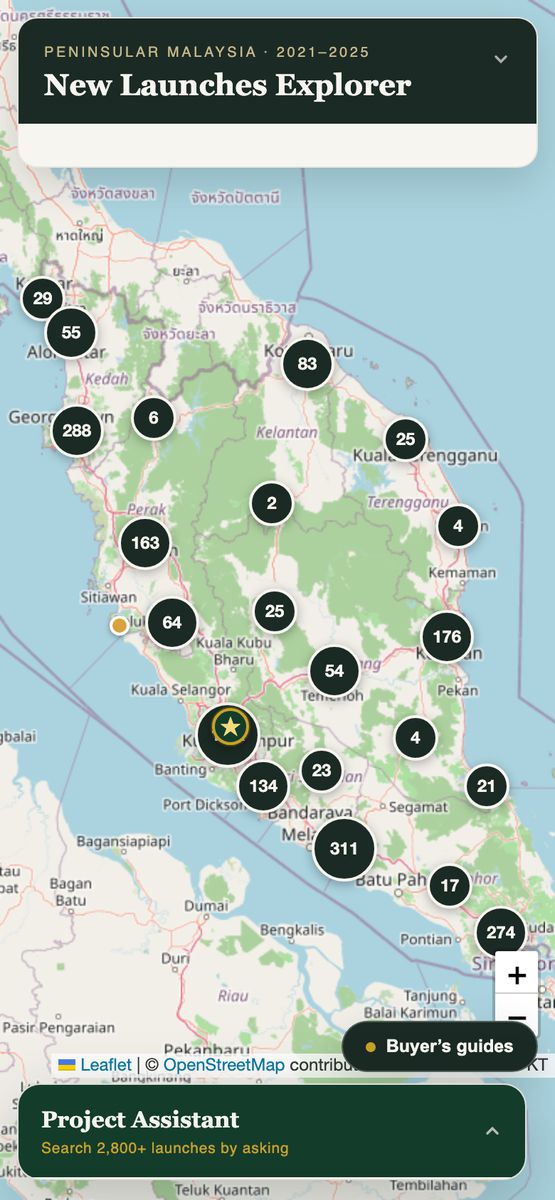Open the cluster marker labeled 134
555x1200 pixels.
pyautogui.click(x=263, y=785)
